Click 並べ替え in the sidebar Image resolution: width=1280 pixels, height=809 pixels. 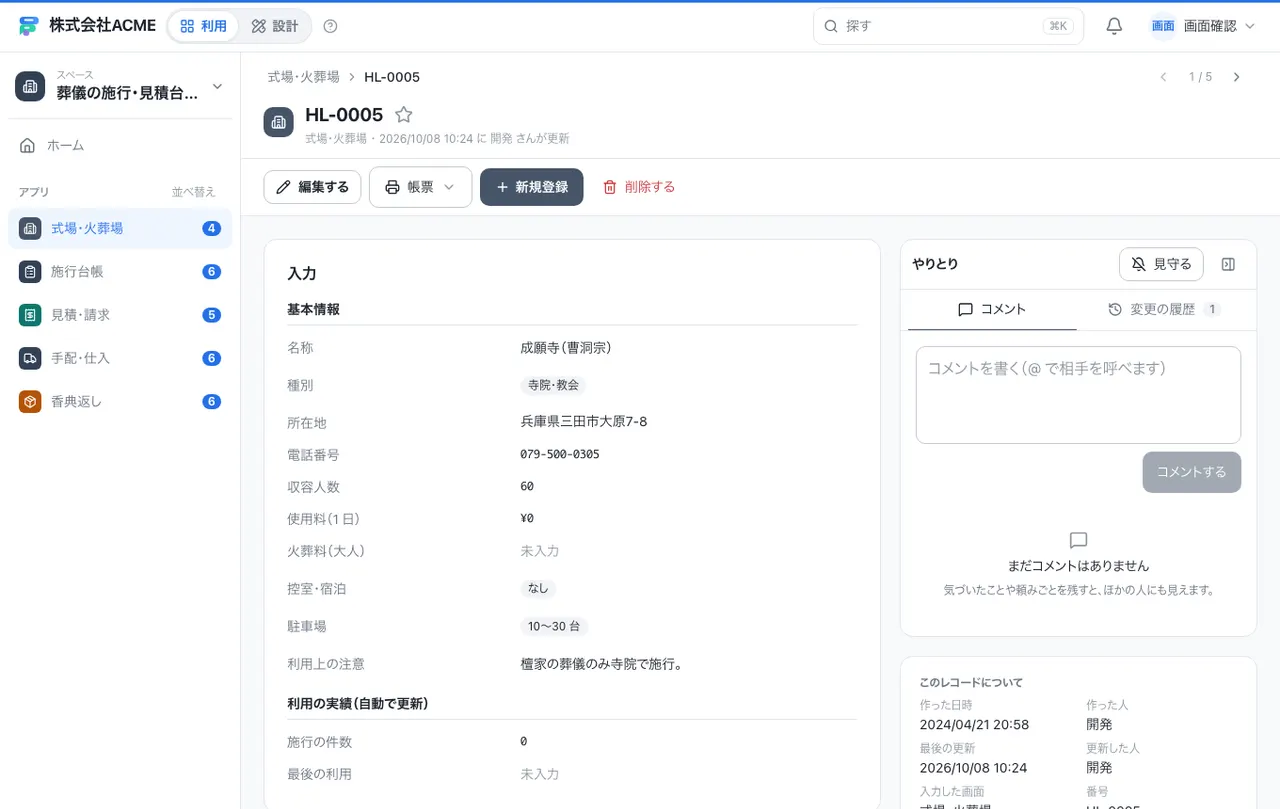193,192
